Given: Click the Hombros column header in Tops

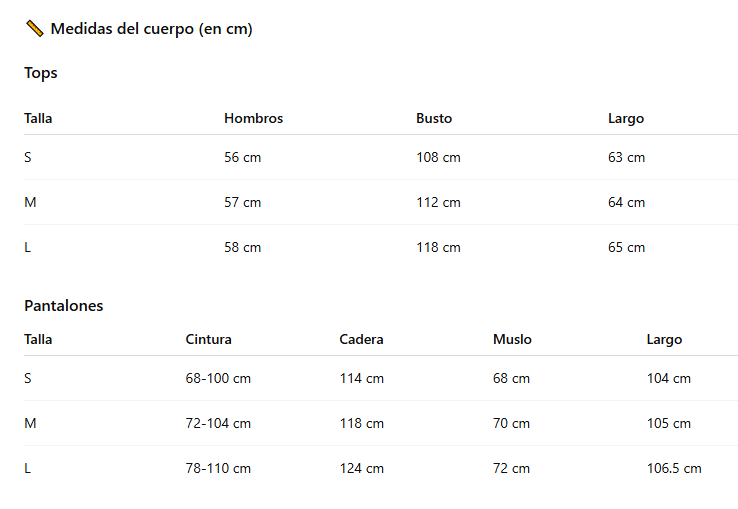Looking at the screenshot, I should (254, 118).
